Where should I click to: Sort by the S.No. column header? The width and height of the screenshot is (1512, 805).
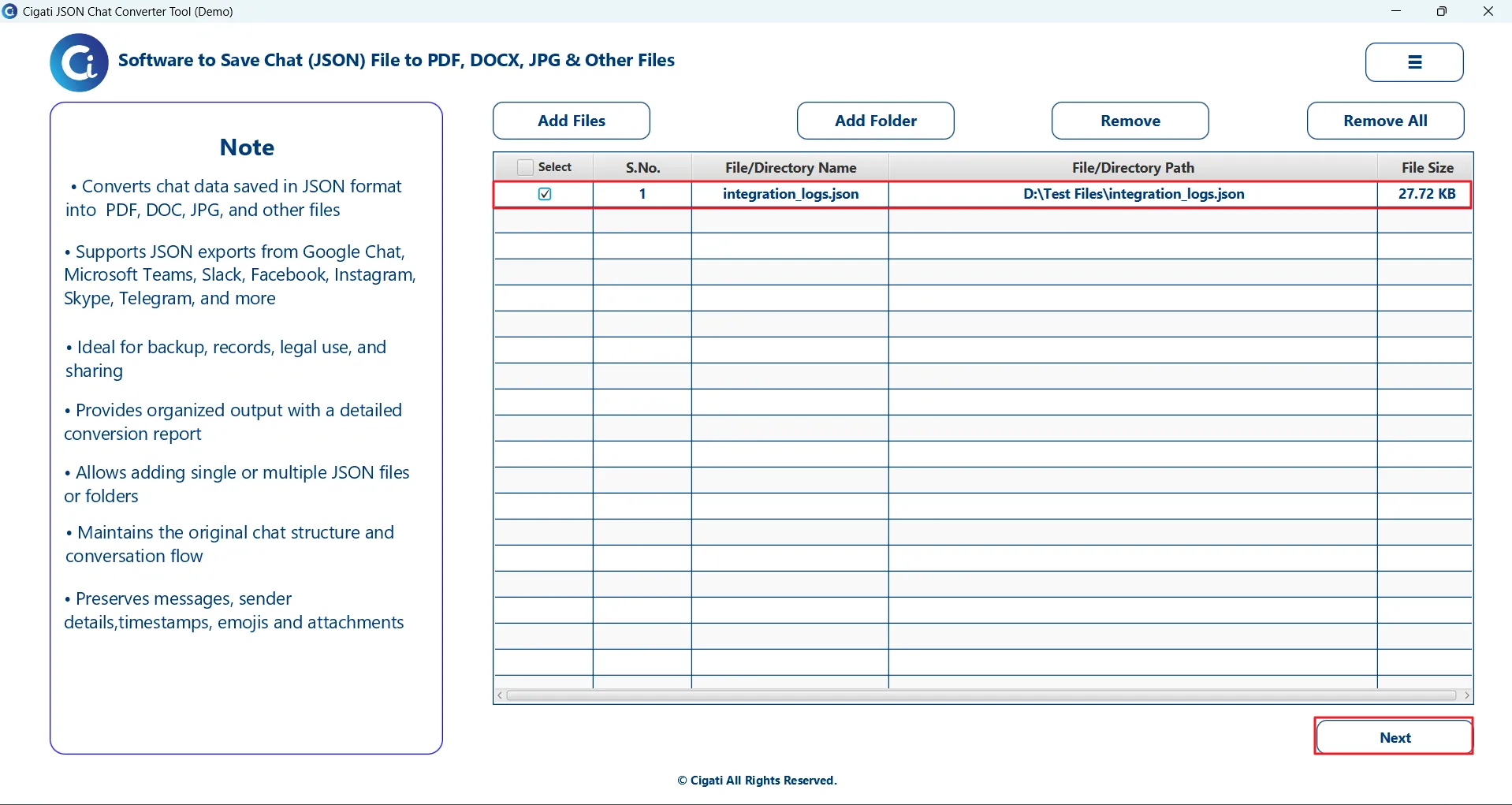(x=642, y=167)
